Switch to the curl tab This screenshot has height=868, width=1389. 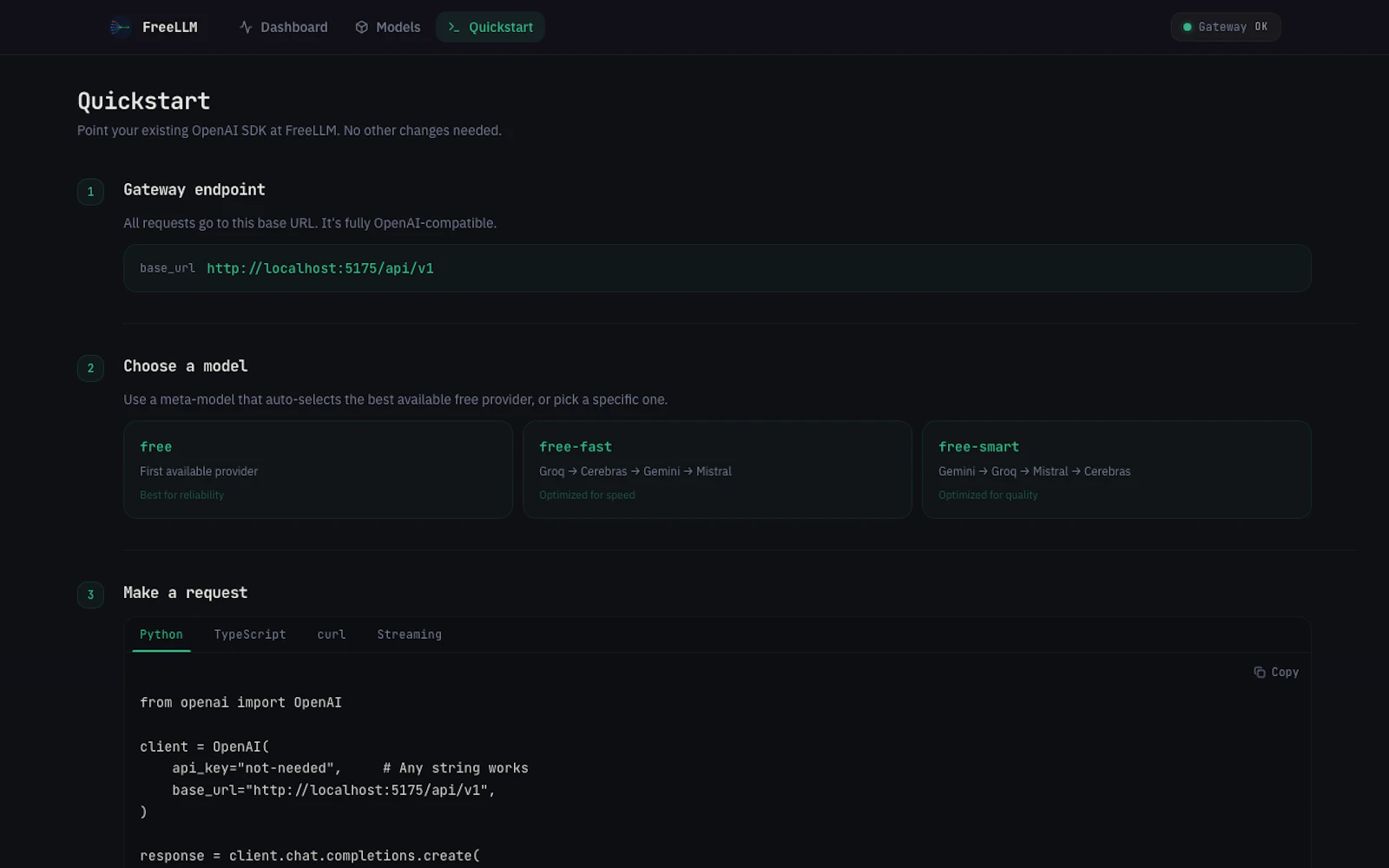point(332,635)
